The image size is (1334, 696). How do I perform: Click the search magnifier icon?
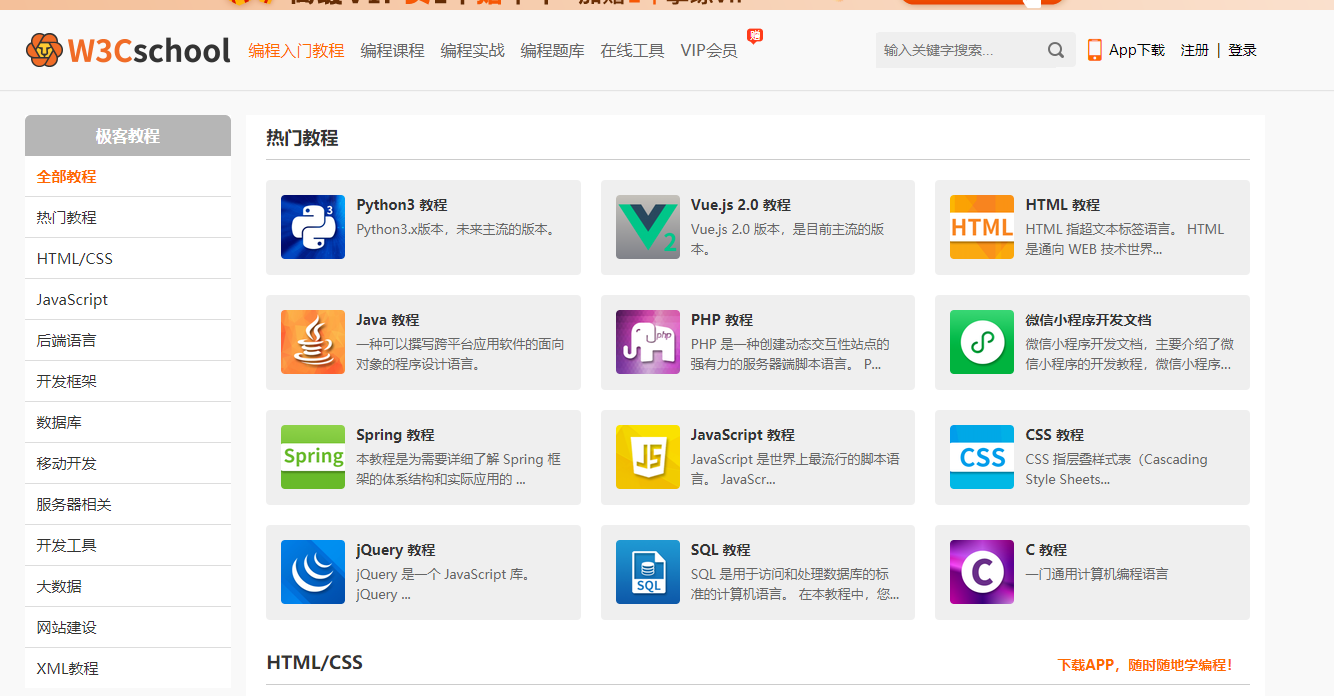click(1056, 50)
